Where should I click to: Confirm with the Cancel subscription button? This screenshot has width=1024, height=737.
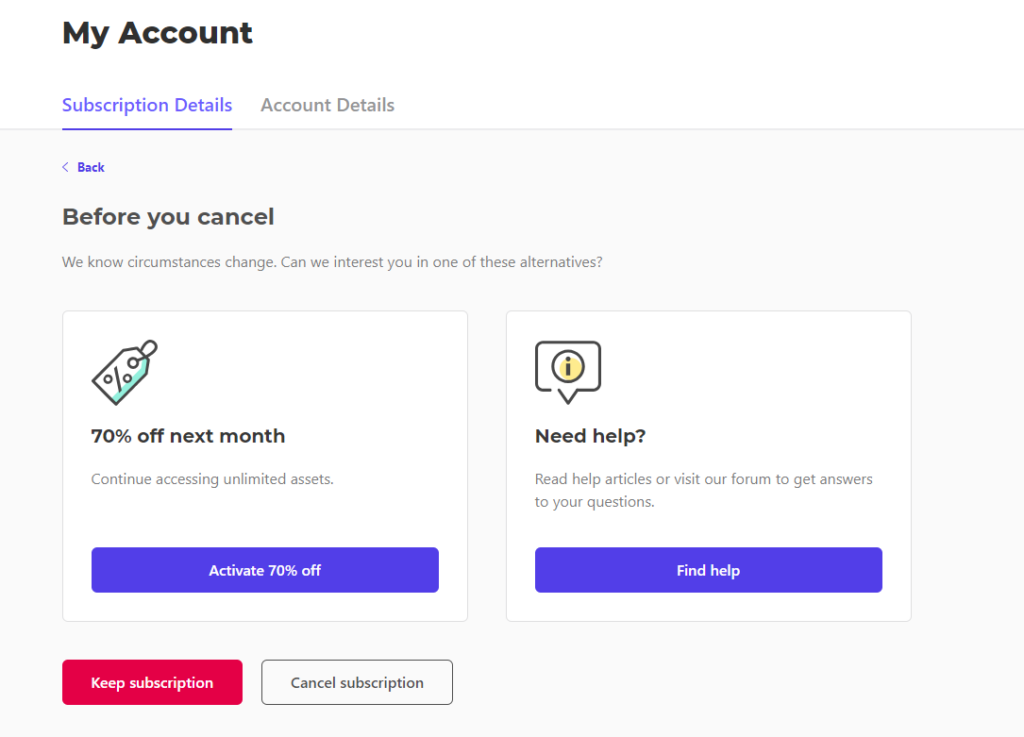(x=357, y=682)
